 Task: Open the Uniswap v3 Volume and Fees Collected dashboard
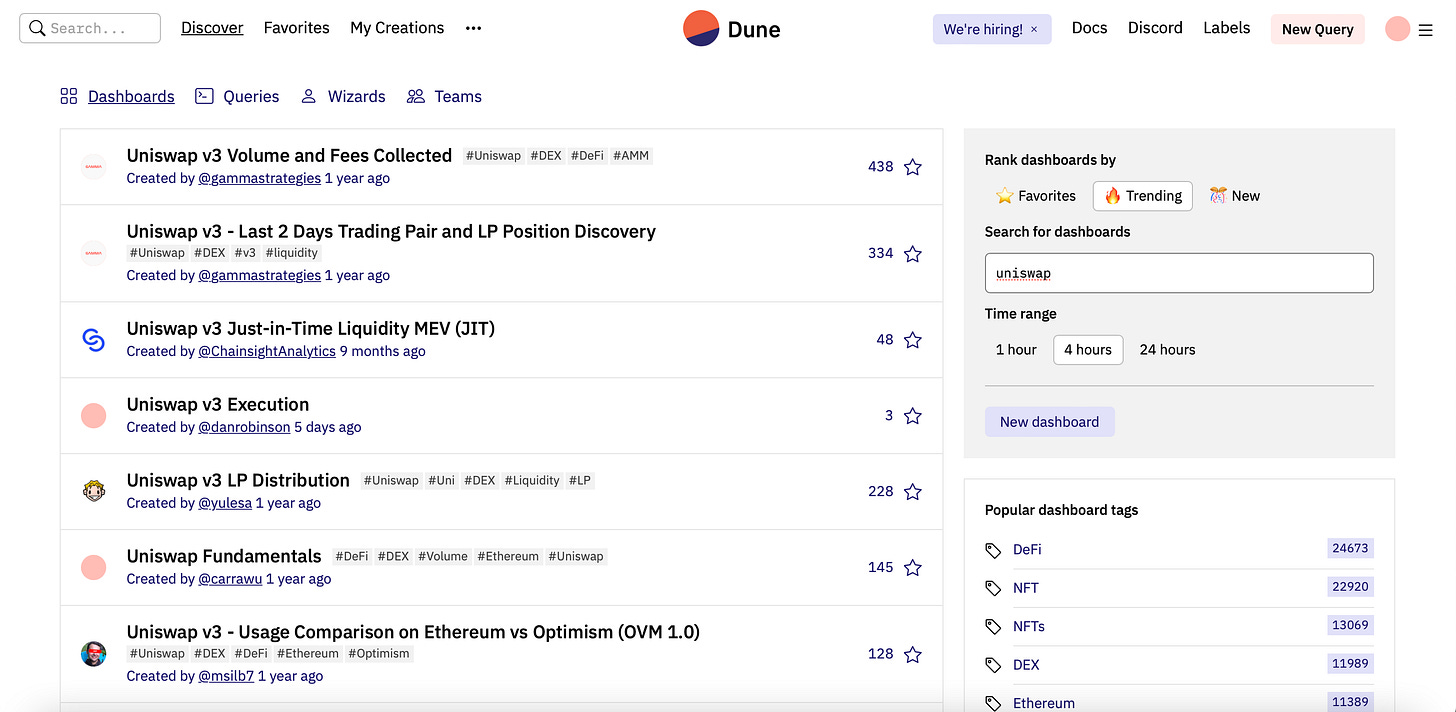(x=289, y=155)
